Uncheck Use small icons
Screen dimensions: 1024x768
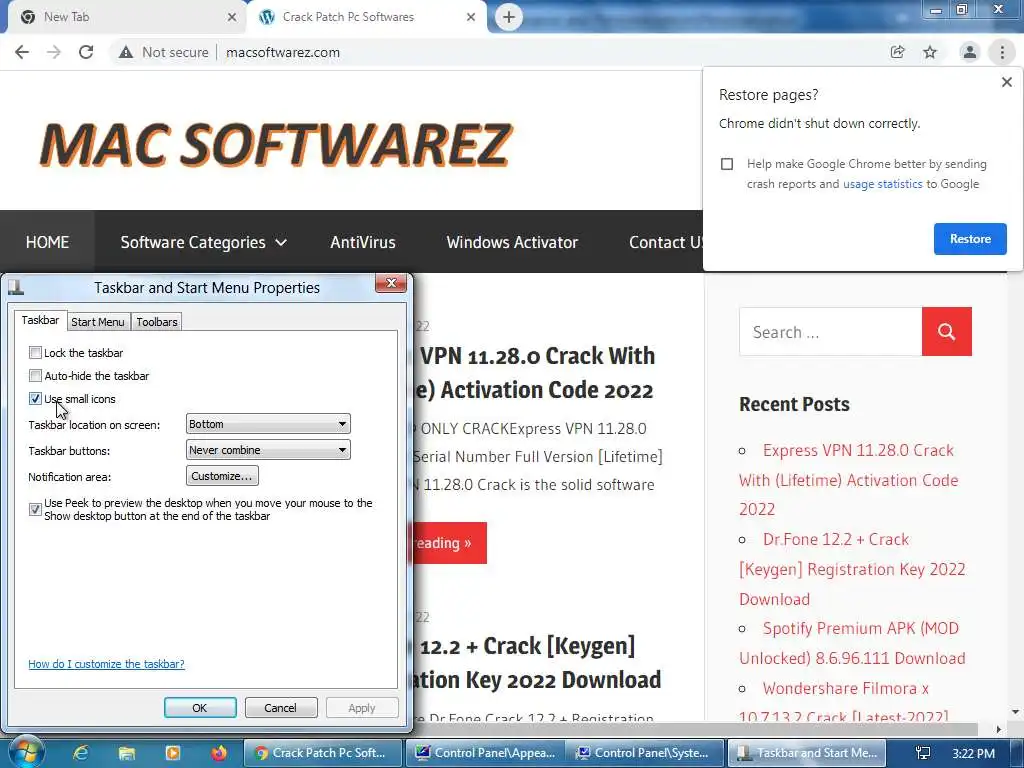click(x=35, y=398)
